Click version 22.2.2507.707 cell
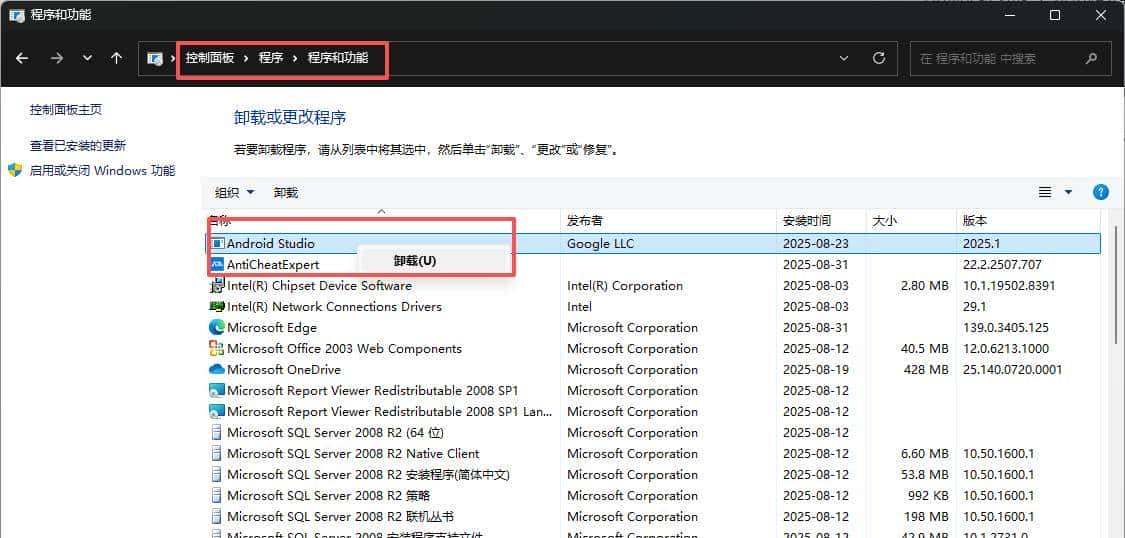The width and height of the screenshot is (1125, 538). (1002, 265)
